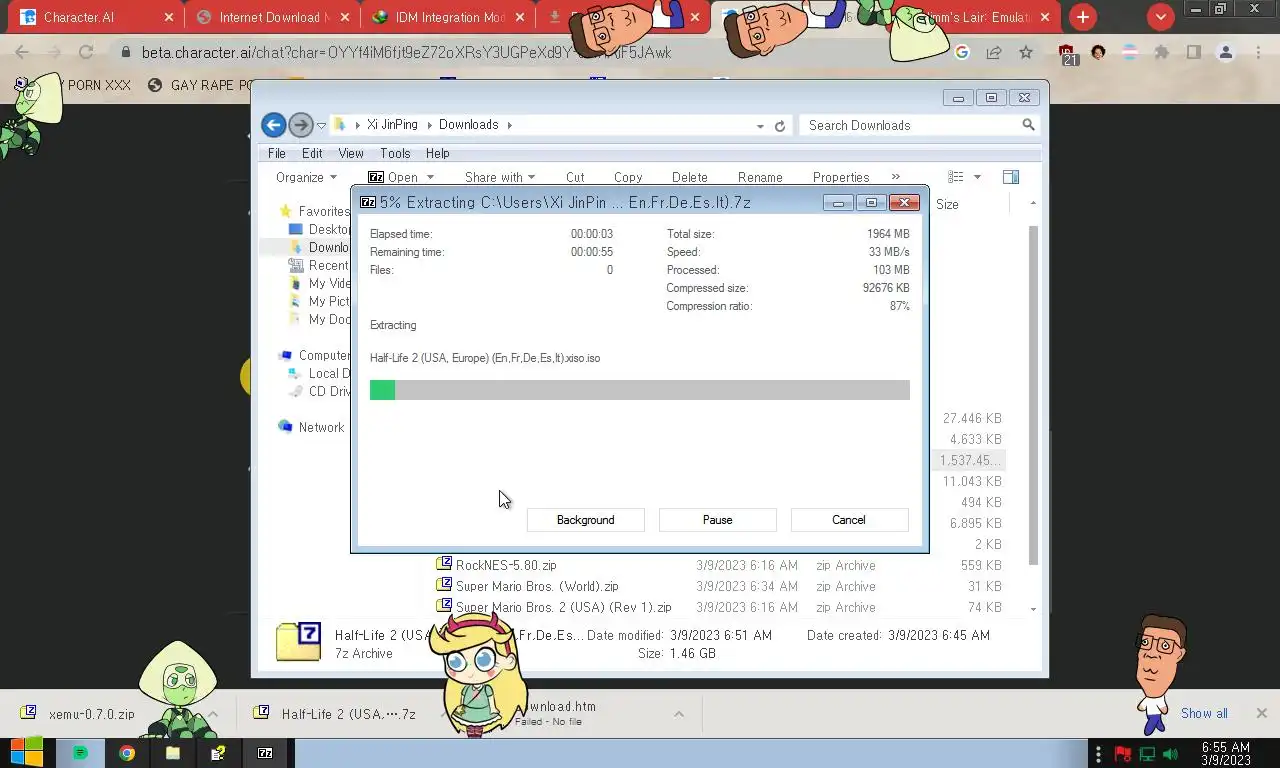Open the Chrome profile avatar

1226,52
